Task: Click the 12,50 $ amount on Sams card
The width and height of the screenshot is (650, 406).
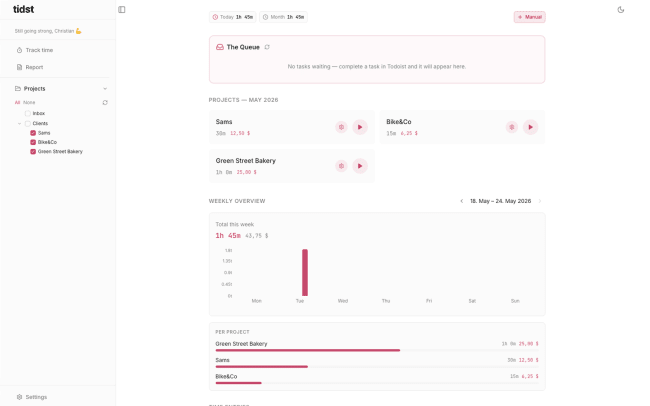Action: (240, 134)
